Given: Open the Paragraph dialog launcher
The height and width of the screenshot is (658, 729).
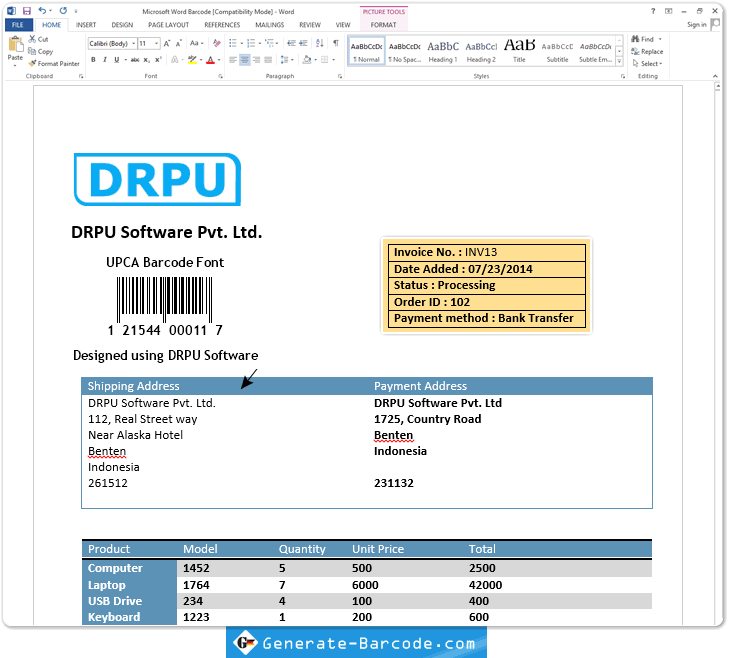Looking at the screenshot, I should pyautogui.click(x=340, y=76).
